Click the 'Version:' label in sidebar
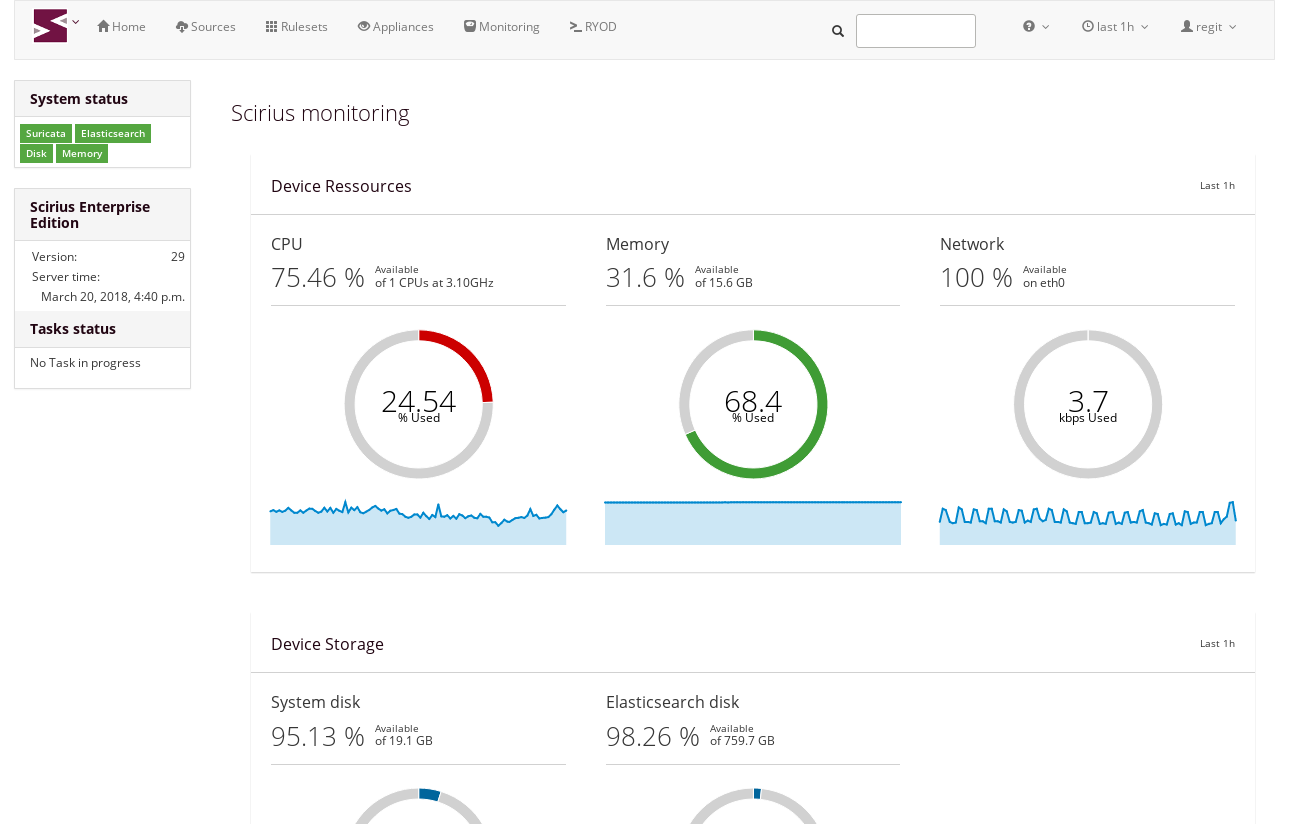 [54, 257]
